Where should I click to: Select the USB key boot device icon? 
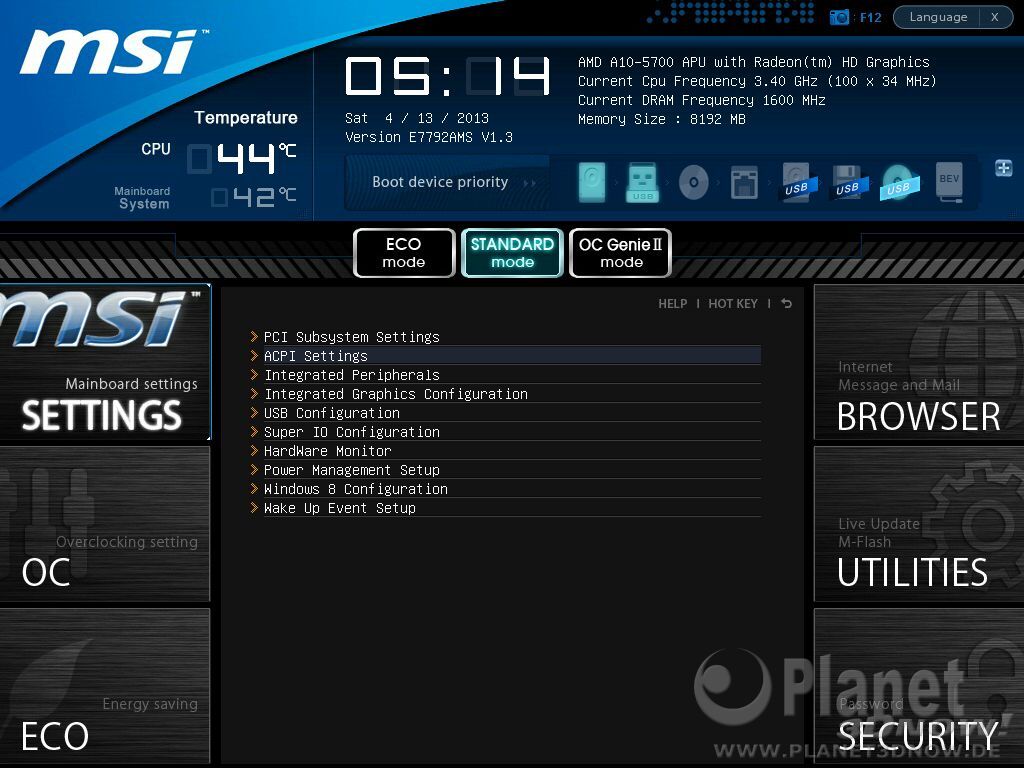coord(642,182)
